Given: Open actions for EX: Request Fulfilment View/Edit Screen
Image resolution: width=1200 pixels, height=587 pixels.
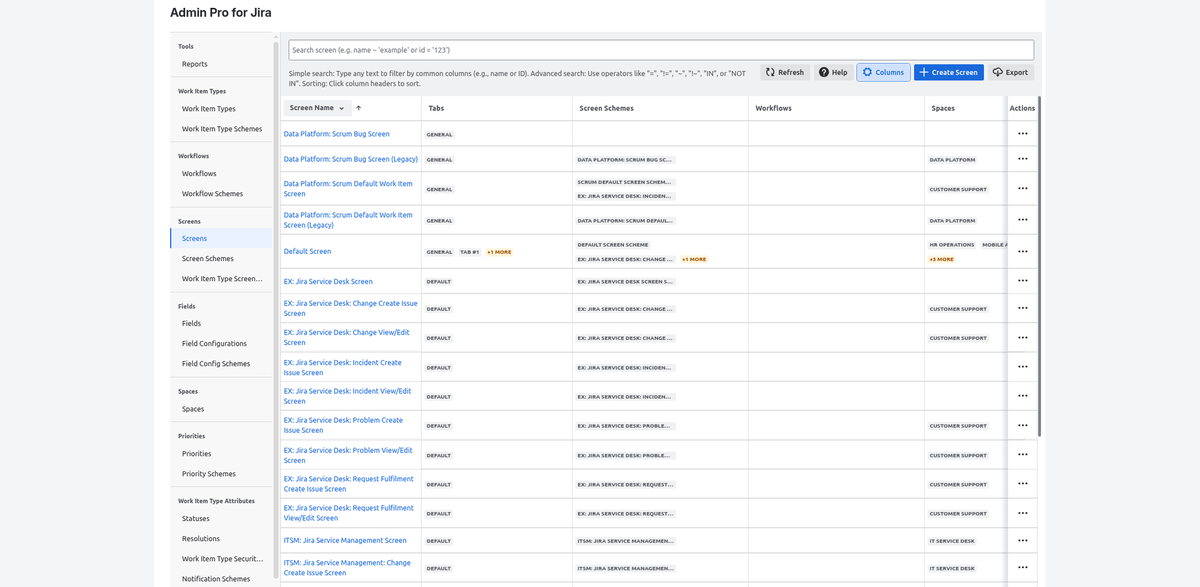Looking at the screenshot, I should [x=1022, y=512].
